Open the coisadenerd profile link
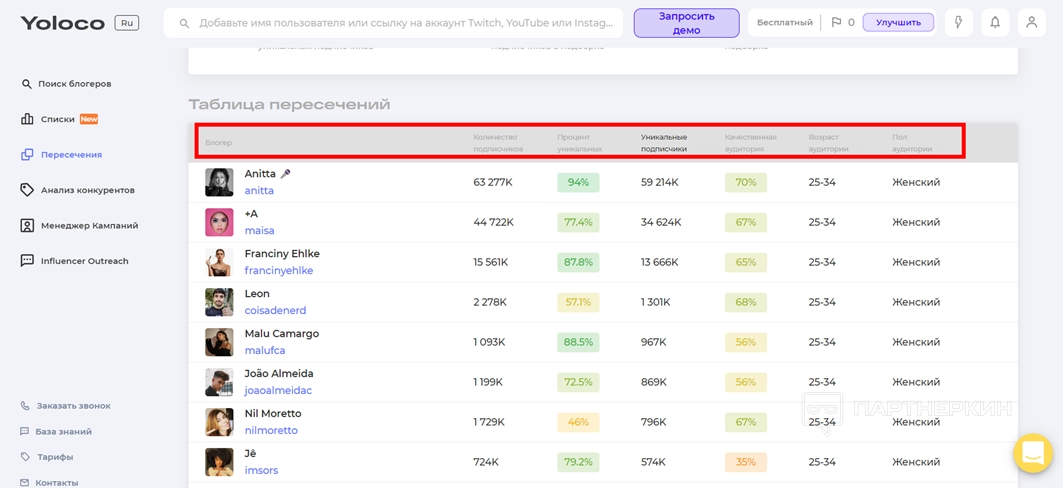Image resolution: width=1063 pixels, height=488 pixels. coord(275,311)
